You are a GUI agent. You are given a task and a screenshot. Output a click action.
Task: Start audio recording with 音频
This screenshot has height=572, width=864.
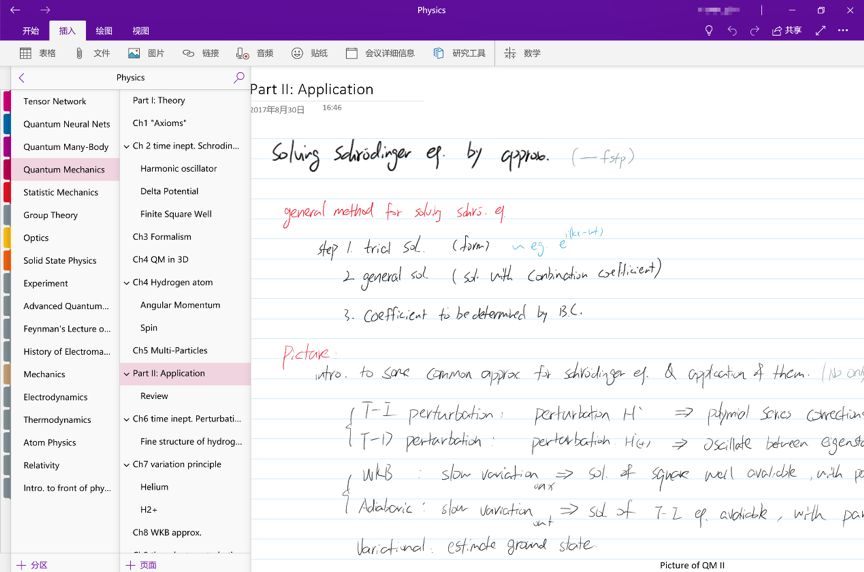pos(242,53)
